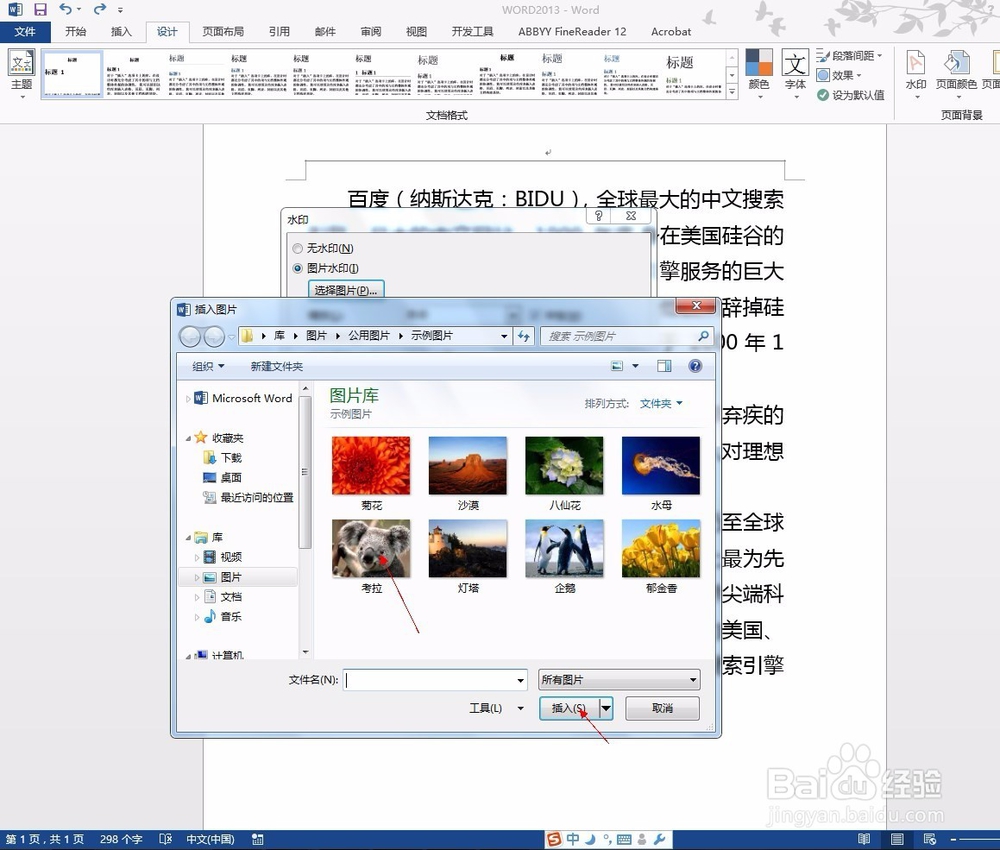This screenshot has height=850, width=1000.
Task: Click the Cancel (取消) button
Action: tap(662, 708)
